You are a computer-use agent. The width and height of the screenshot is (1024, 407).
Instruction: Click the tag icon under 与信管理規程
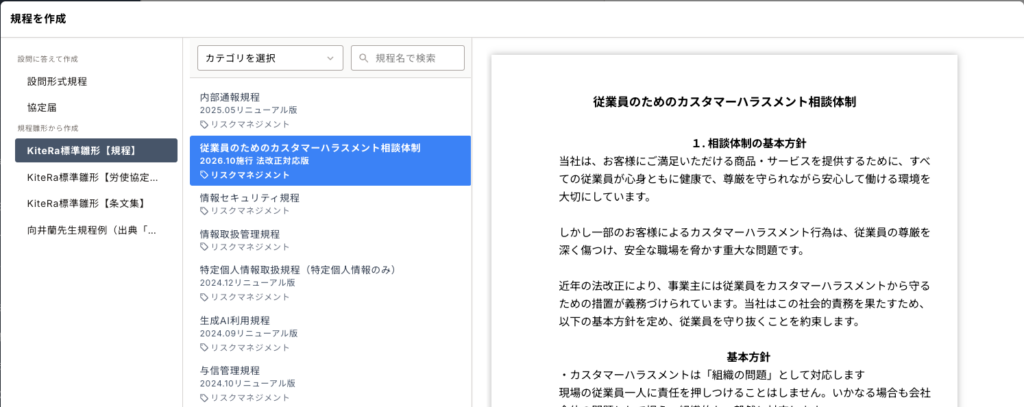pos(205,397)
